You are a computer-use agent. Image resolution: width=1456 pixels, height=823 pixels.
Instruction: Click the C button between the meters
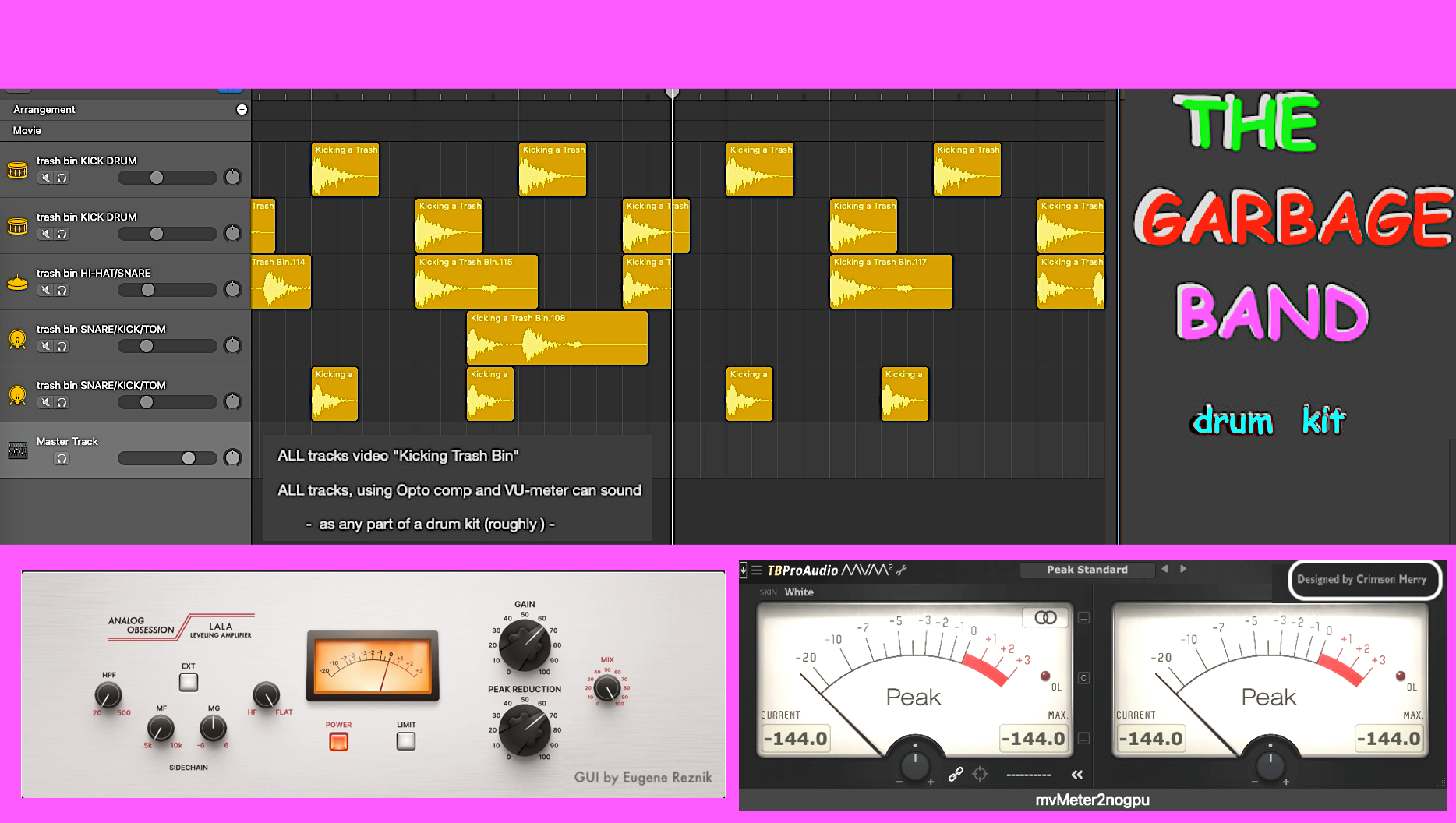(x=1083, y=678)
